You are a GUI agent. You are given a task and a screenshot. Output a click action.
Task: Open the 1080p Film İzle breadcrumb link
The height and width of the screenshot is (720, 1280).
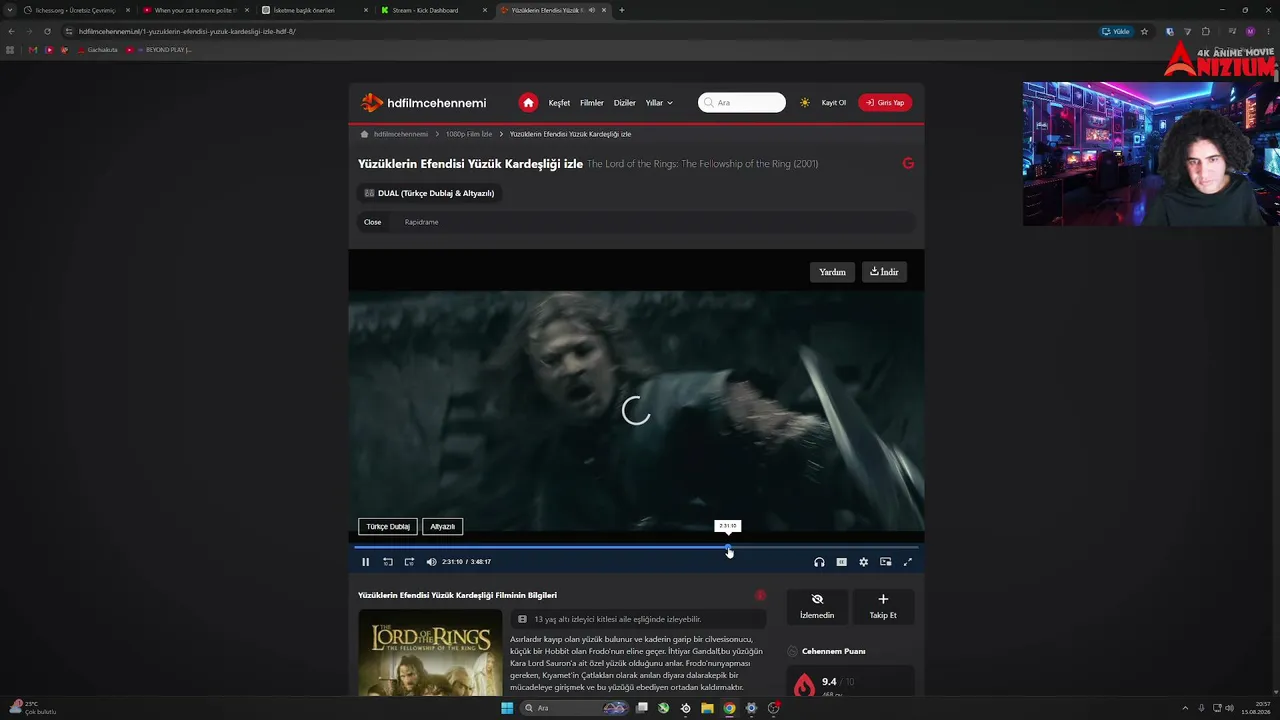[x=469, y=134]
